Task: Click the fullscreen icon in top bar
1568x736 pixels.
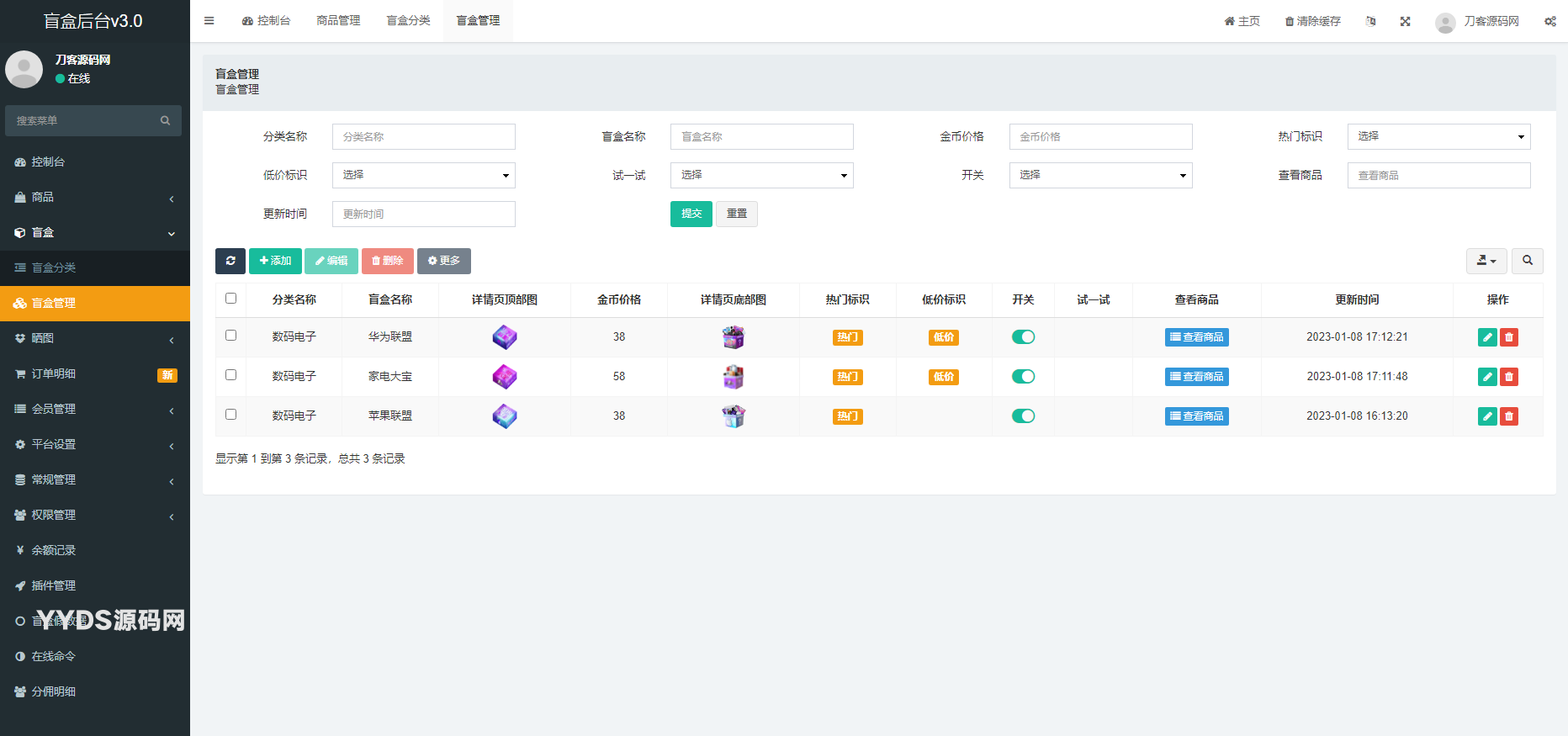Action: [1405, 21]
